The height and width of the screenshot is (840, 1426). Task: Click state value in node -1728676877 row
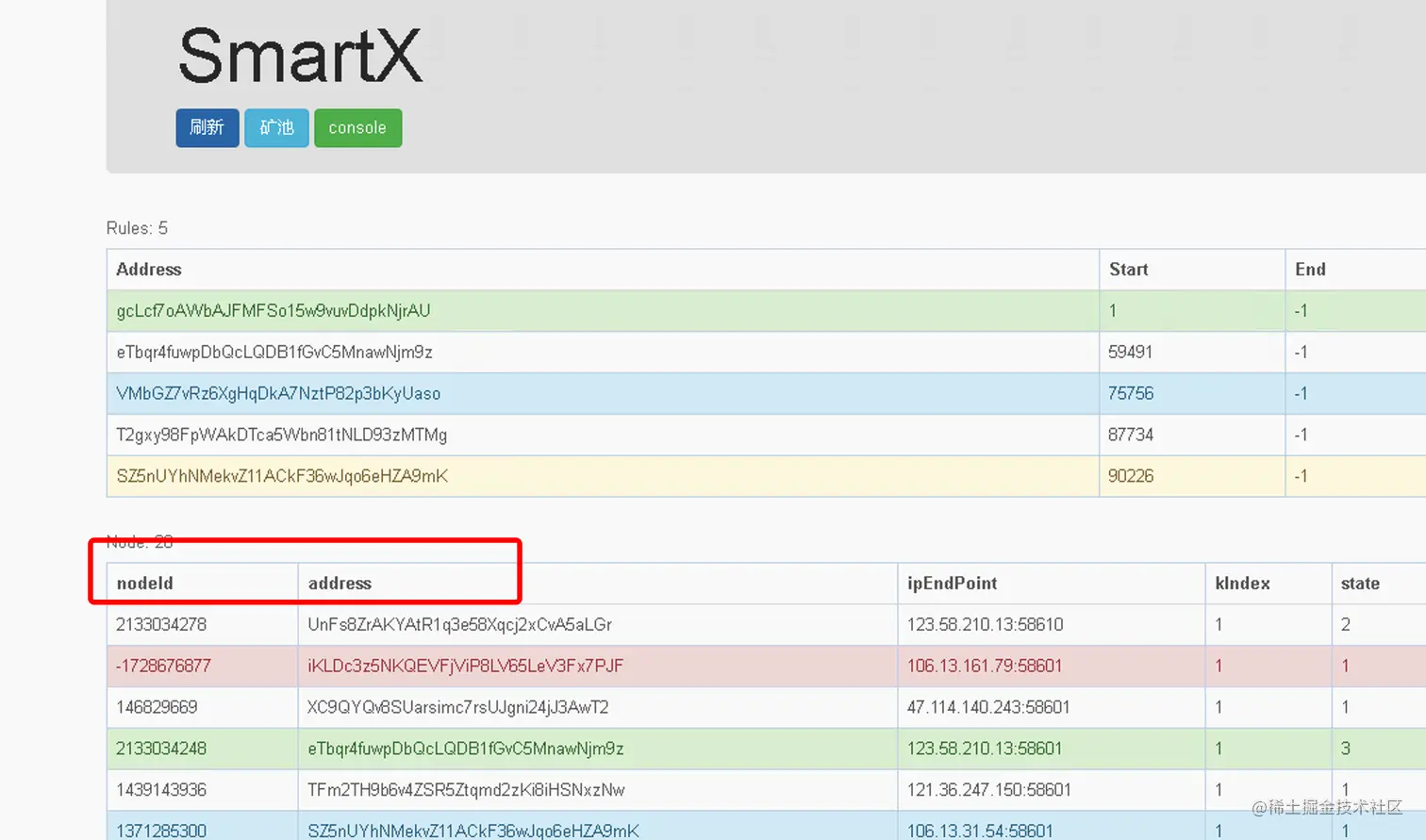(1346, 667)
